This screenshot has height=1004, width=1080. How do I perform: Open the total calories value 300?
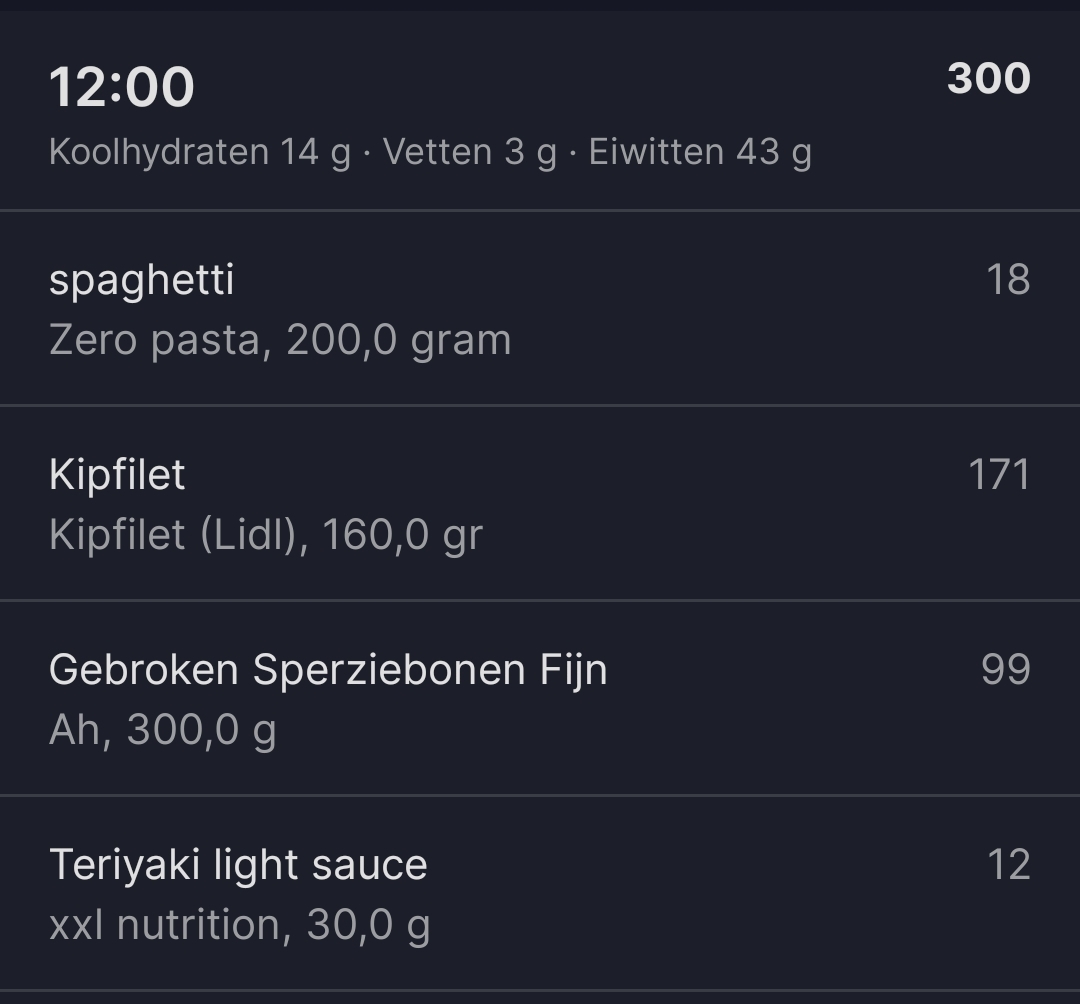[986, 80]
